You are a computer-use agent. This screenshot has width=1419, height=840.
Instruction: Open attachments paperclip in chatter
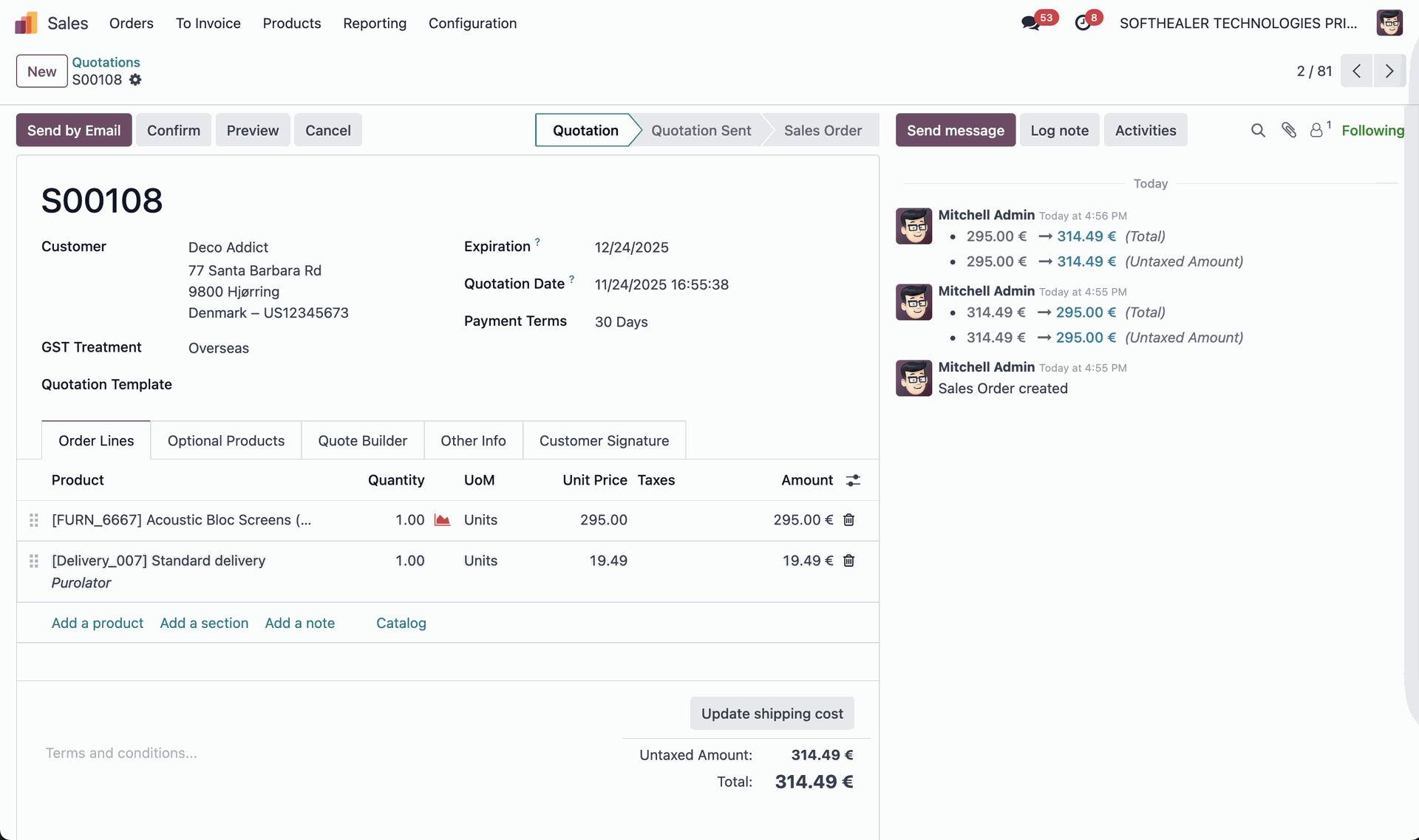(1289, 130)
